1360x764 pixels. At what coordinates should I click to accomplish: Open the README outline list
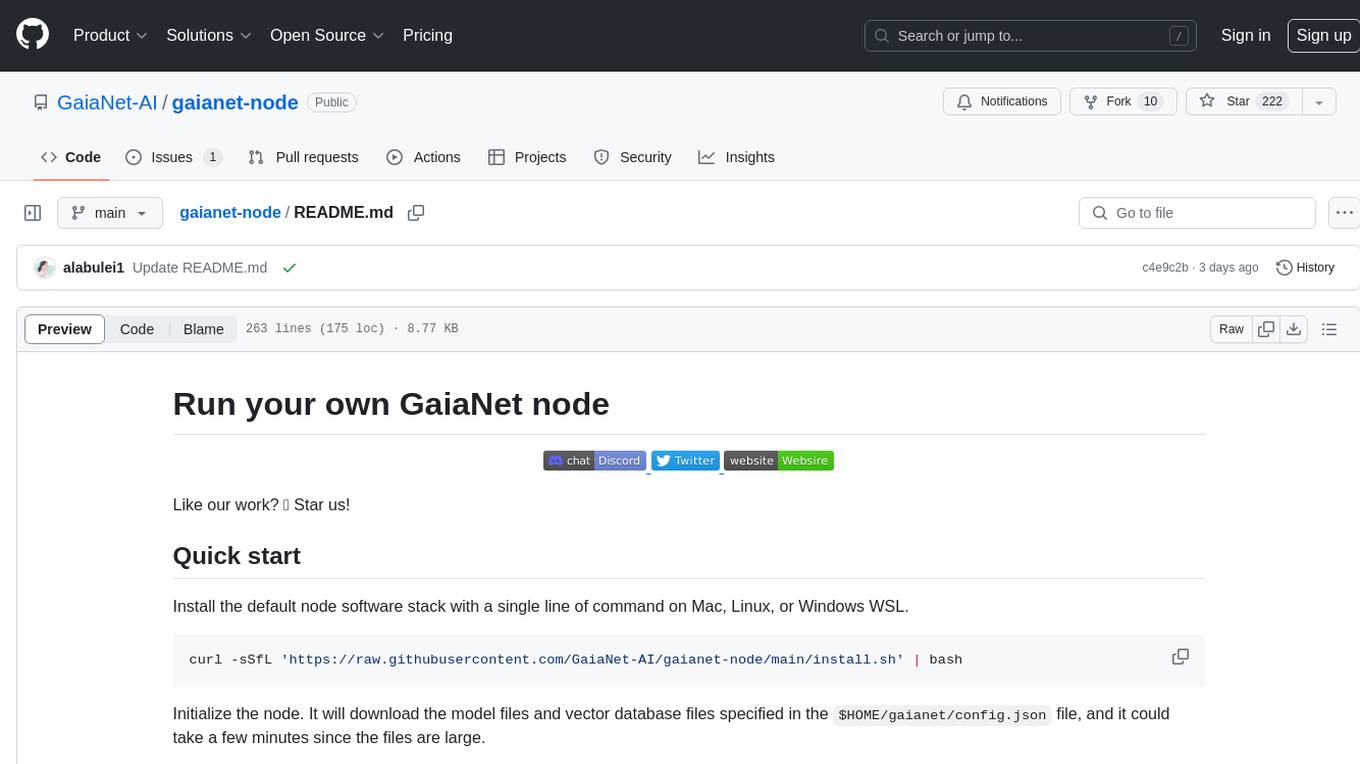[1330, 329]
